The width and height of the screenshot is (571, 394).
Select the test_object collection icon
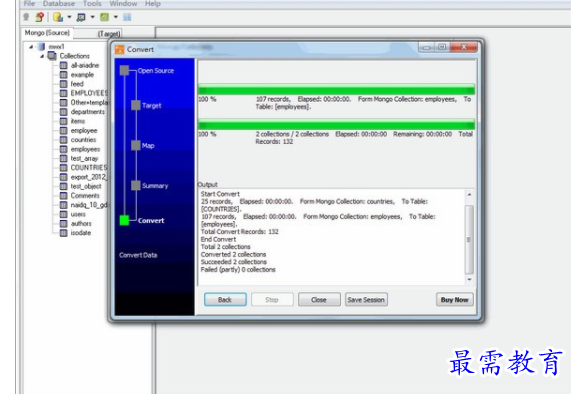(x=63, y=186)
